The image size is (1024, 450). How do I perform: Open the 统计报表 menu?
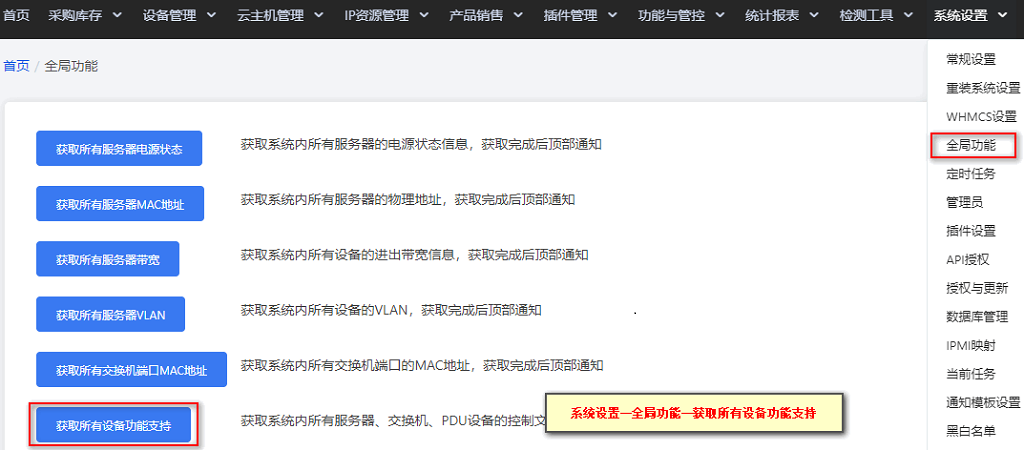pos(782,16)
